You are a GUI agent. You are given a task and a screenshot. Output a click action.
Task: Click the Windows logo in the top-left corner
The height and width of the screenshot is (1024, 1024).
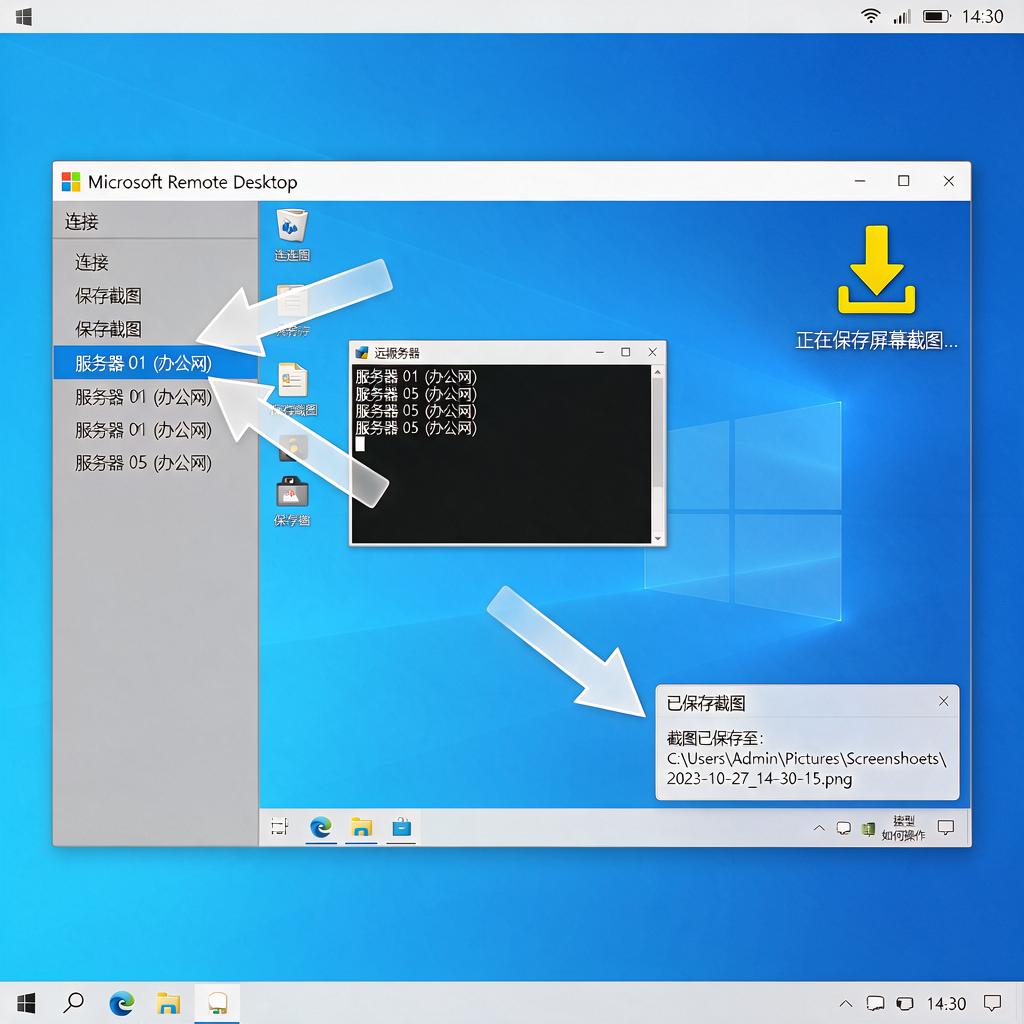pos(24,17)
